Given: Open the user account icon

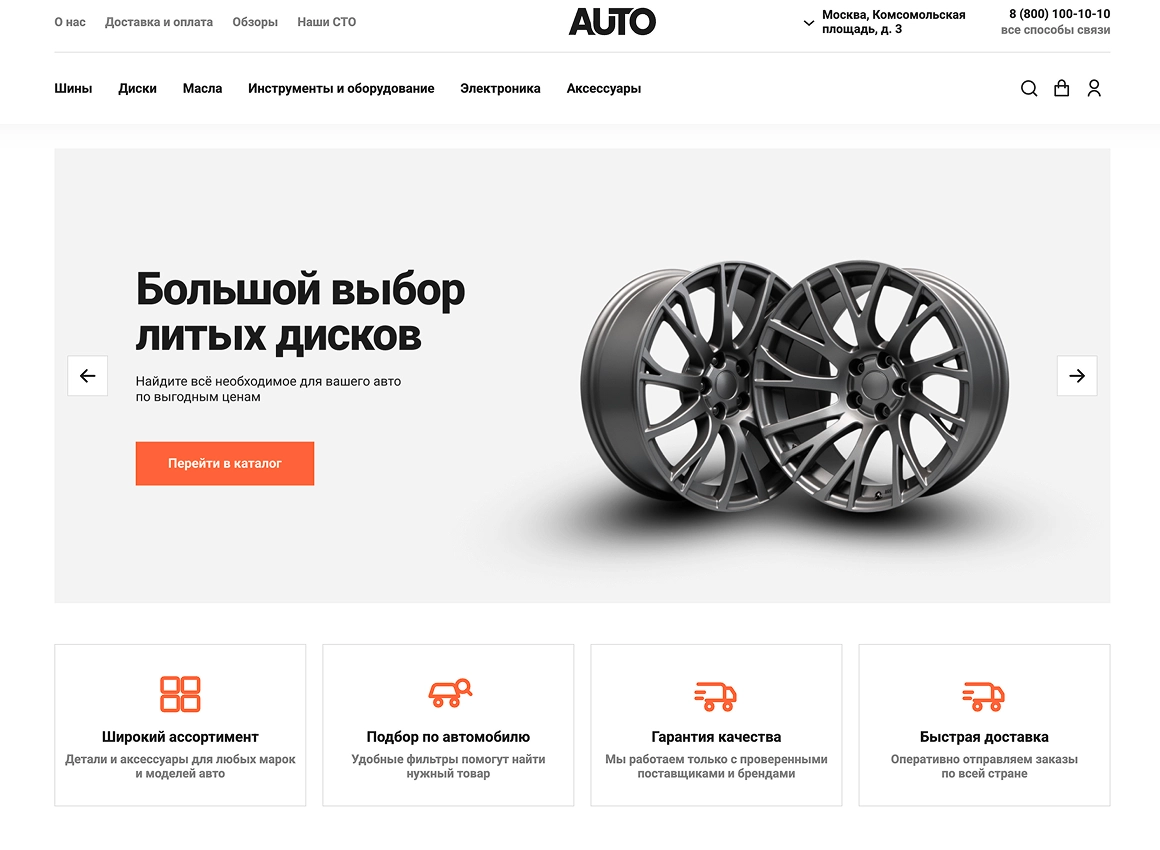Looking at the screenshot, I should click(x=1094, y=88).
